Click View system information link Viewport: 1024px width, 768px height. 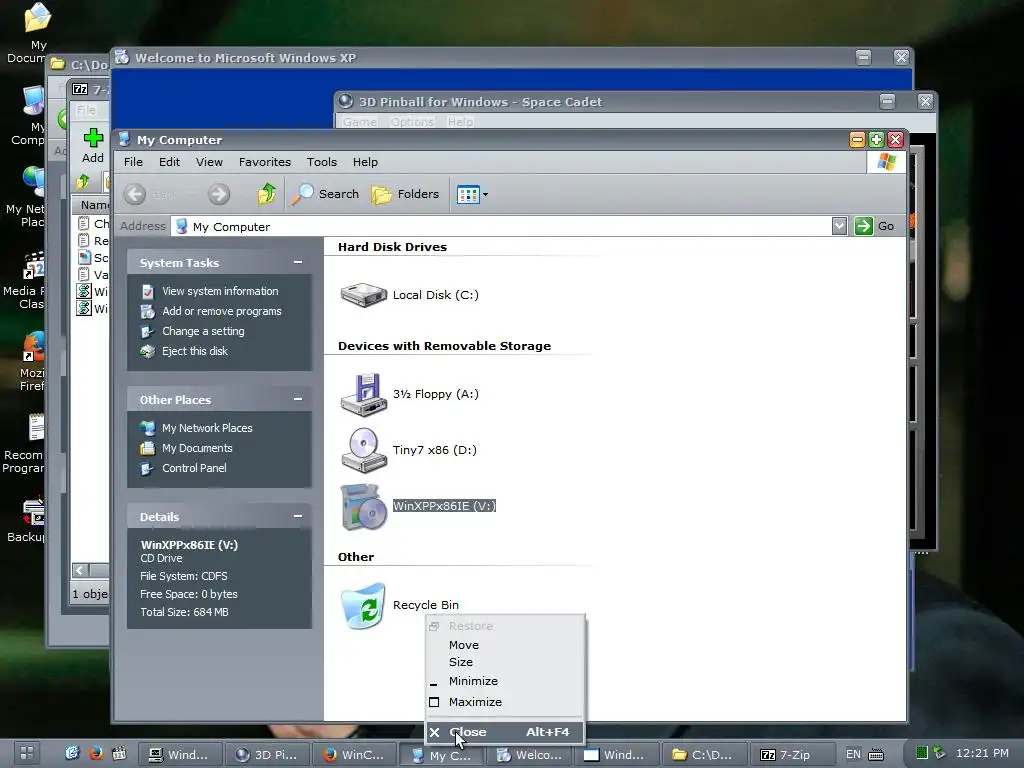(220, 291)
